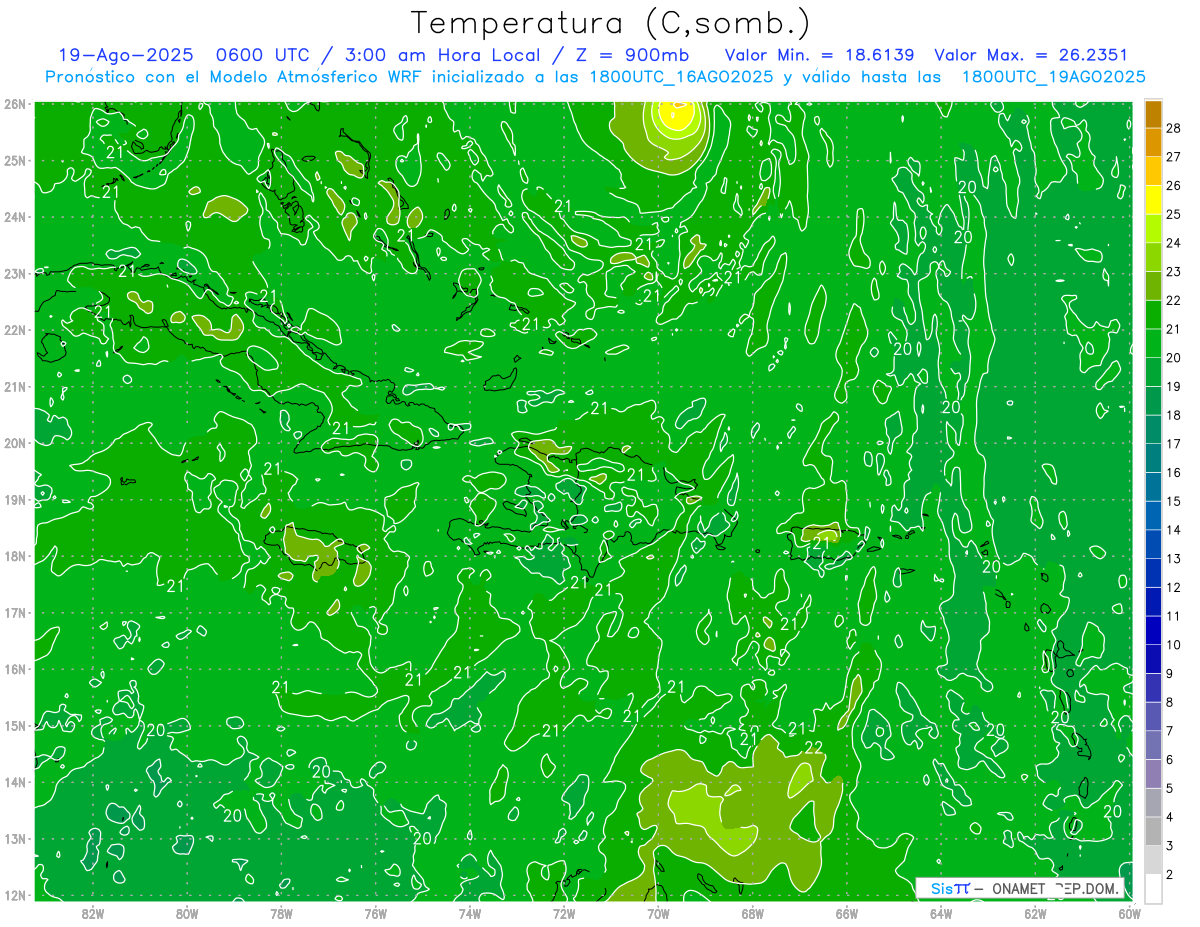Click the '23' value on the color legend

tap(1174, 272)
